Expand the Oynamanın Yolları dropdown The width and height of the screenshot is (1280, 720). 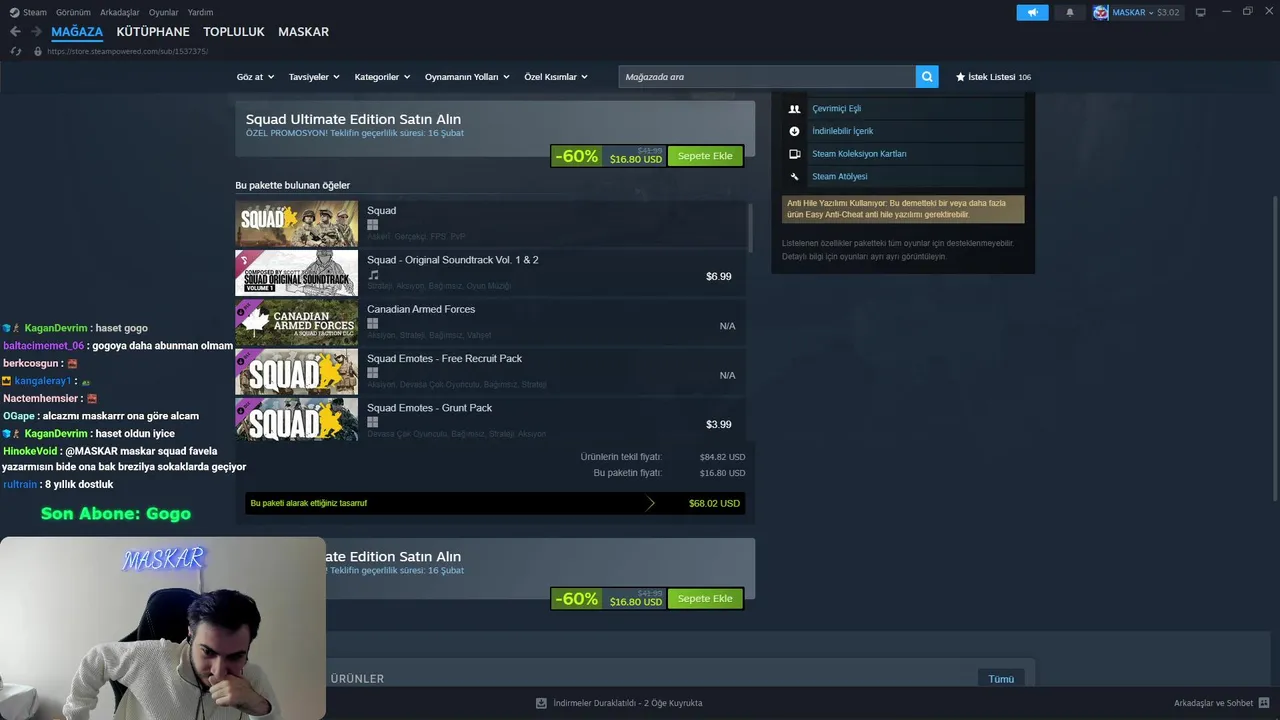click(467, 77)
